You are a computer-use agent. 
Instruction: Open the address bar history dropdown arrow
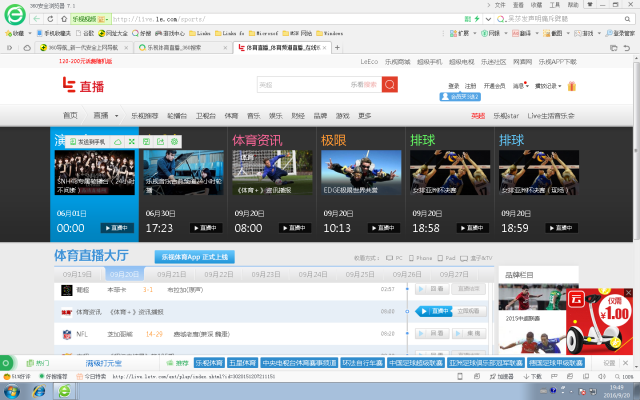488,19
